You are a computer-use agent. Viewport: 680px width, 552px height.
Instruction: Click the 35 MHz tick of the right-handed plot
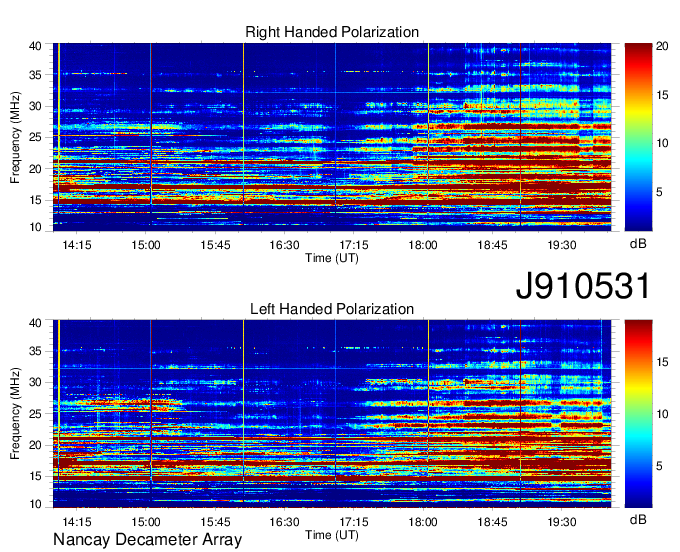pos(35,75)
